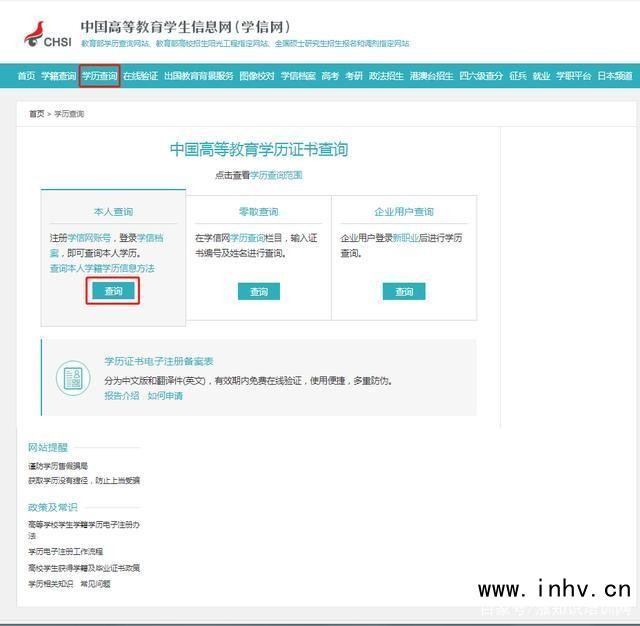Click 政策及常识 section heading
Image resolution: width=640 pixels, height=626 pixels.
pos(53,507)
